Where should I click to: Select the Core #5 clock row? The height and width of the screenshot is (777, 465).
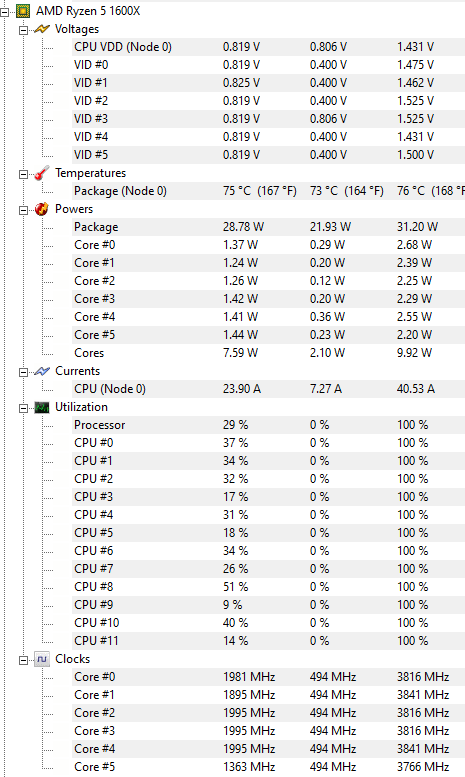coord(268,767)
